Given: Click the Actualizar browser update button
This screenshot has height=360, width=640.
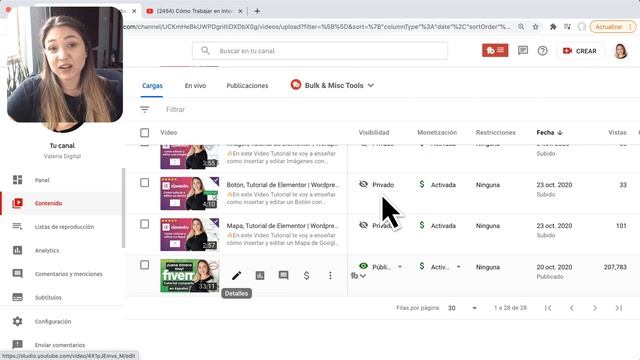Looking at the screenshot, I should (613, 27).
